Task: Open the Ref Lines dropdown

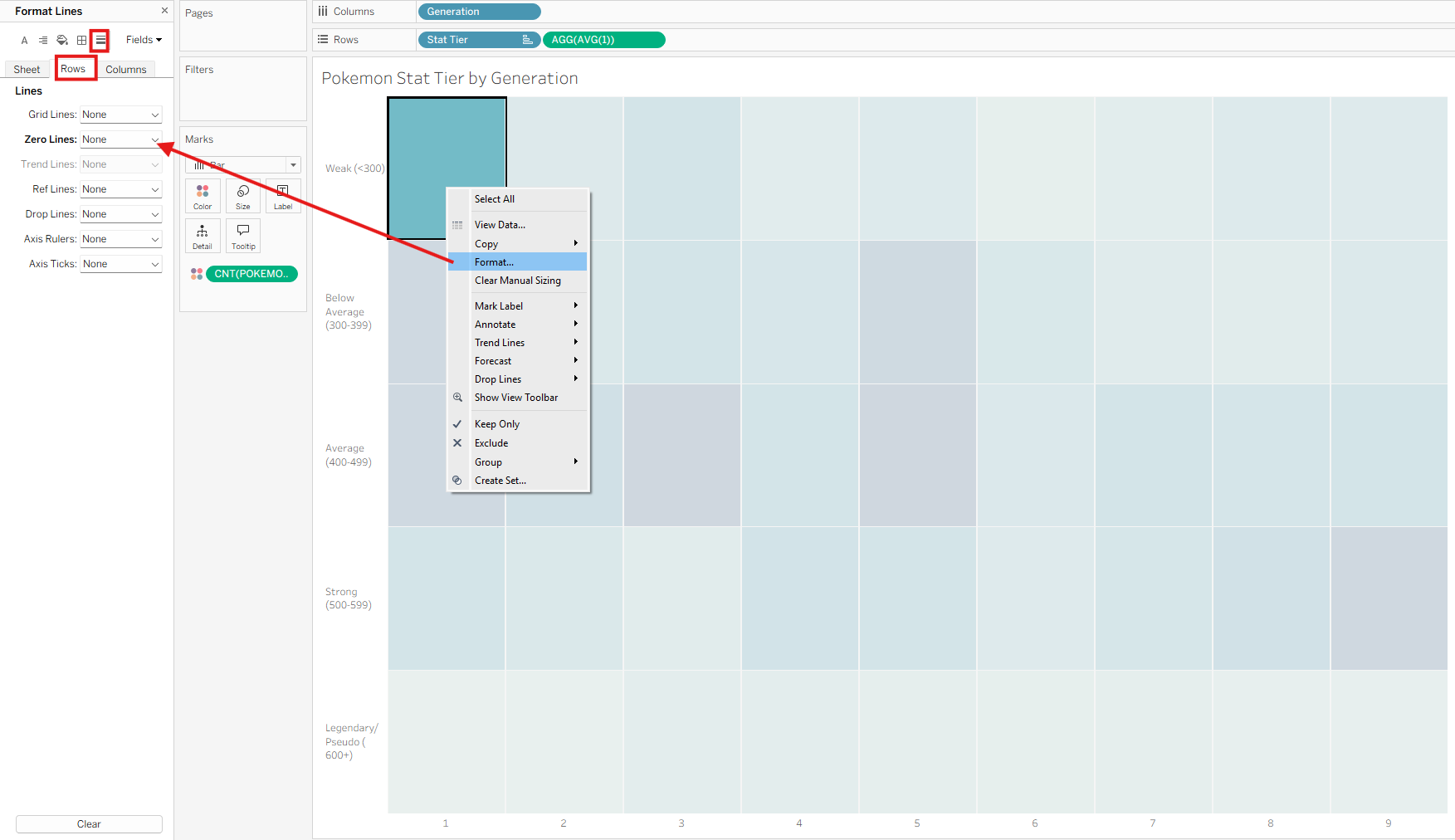Action: 121,189
